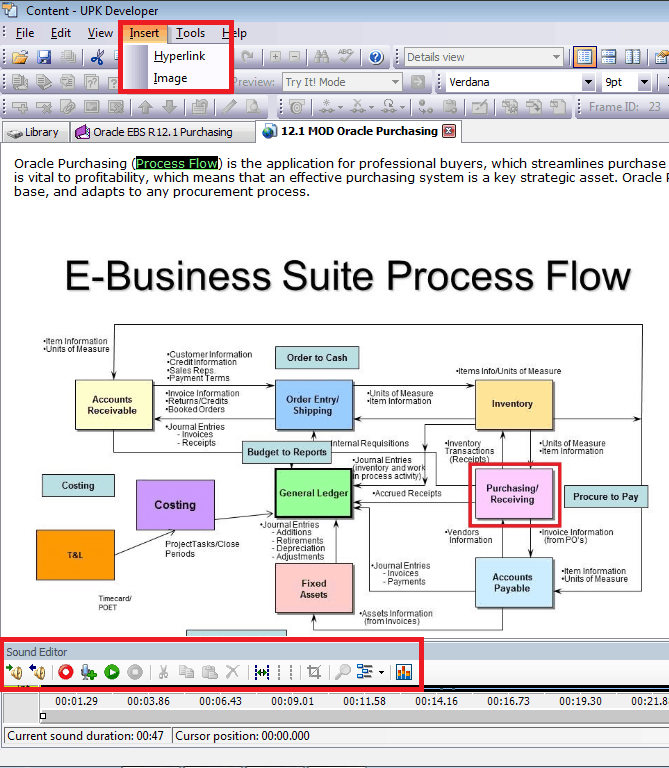Click the move down arrow icon

click(x=169, y=107)
